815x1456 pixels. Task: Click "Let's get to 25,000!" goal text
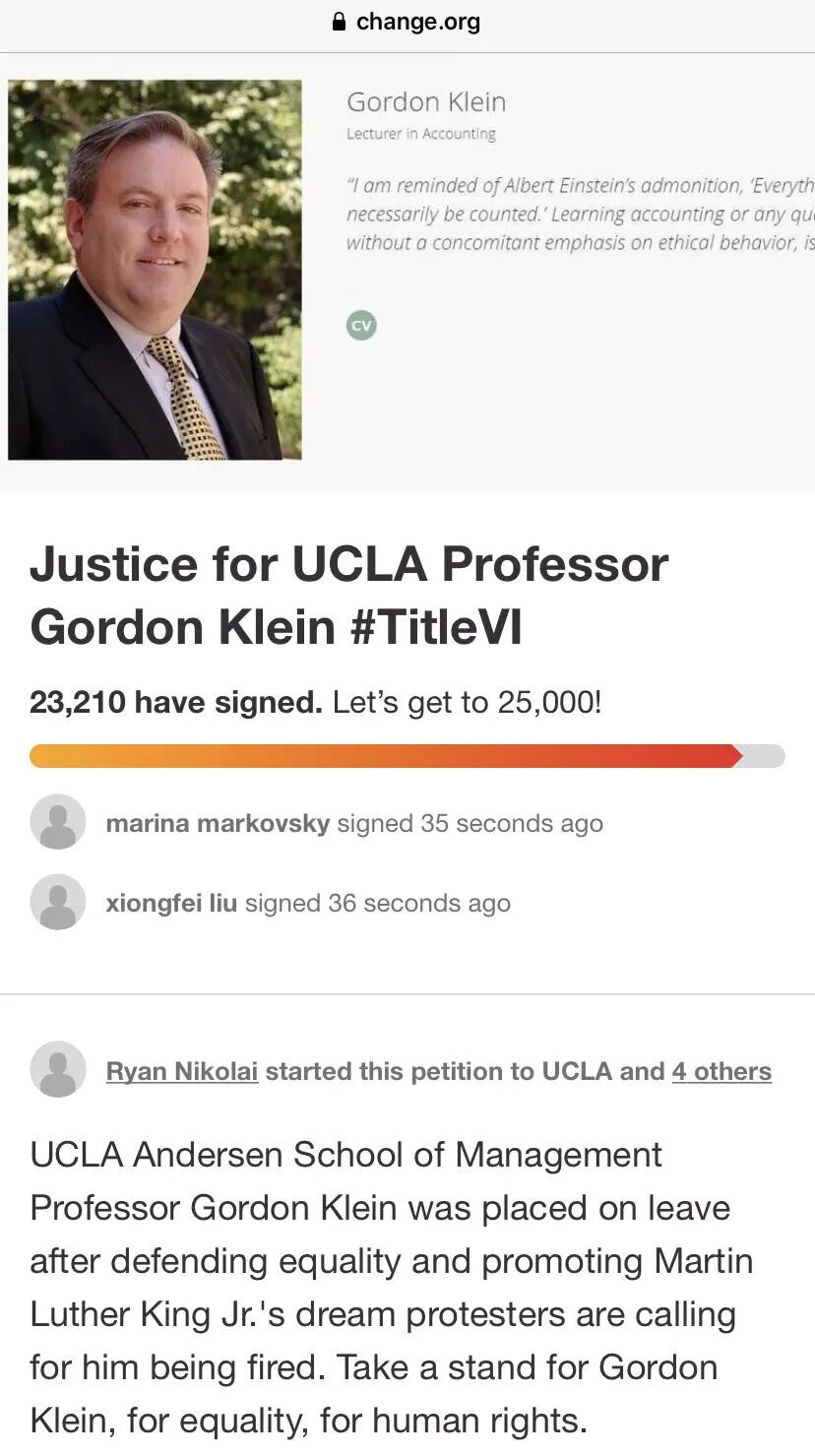tap(467, 703)
